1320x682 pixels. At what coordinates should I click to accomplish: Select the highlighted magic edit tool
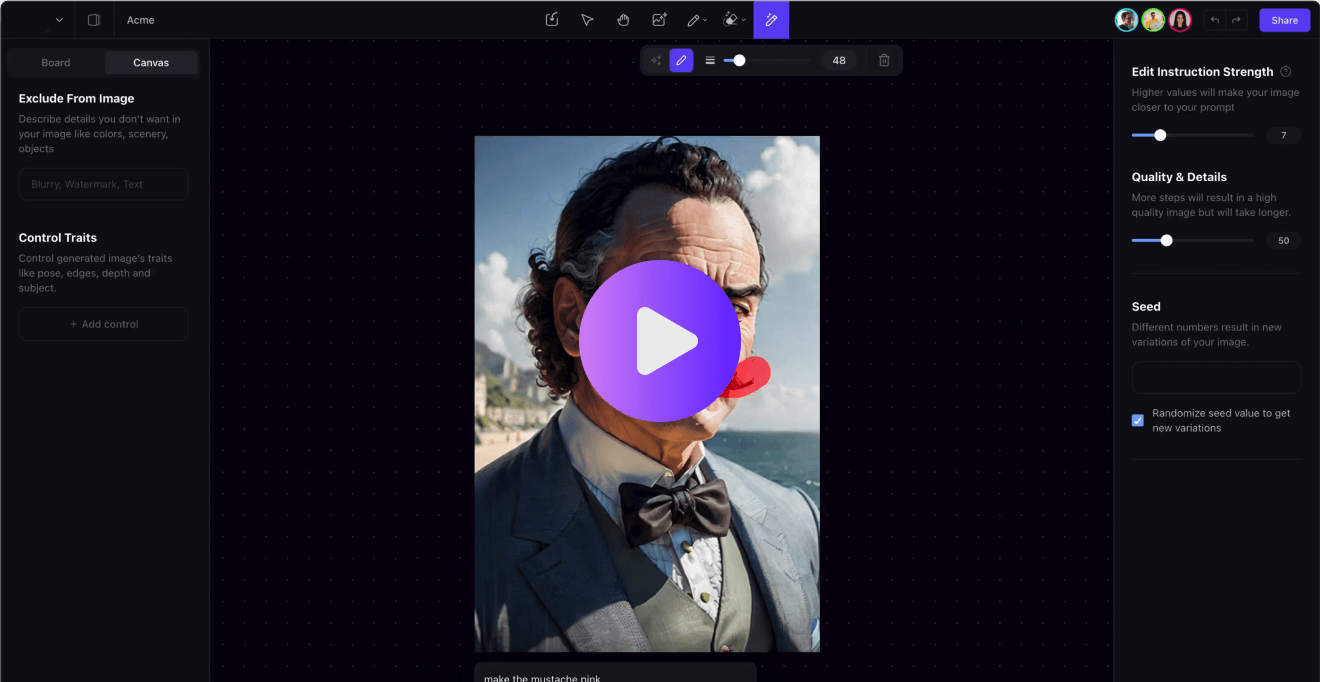771,20
